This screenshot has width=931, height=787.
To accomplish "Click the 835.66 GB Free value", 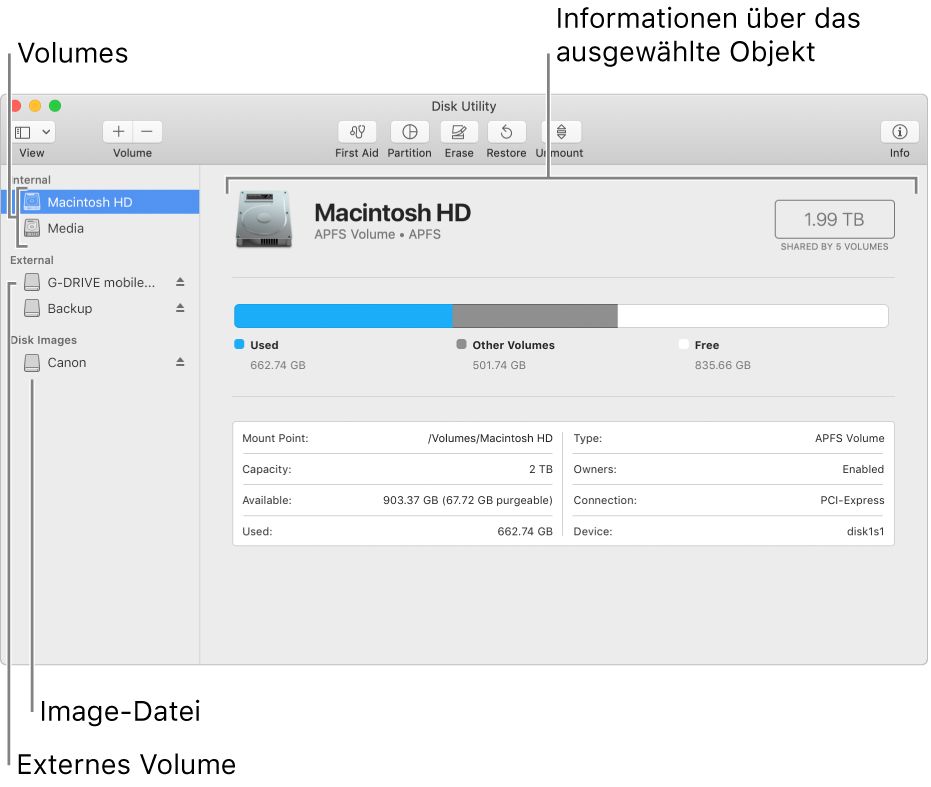I will [723, 365].
